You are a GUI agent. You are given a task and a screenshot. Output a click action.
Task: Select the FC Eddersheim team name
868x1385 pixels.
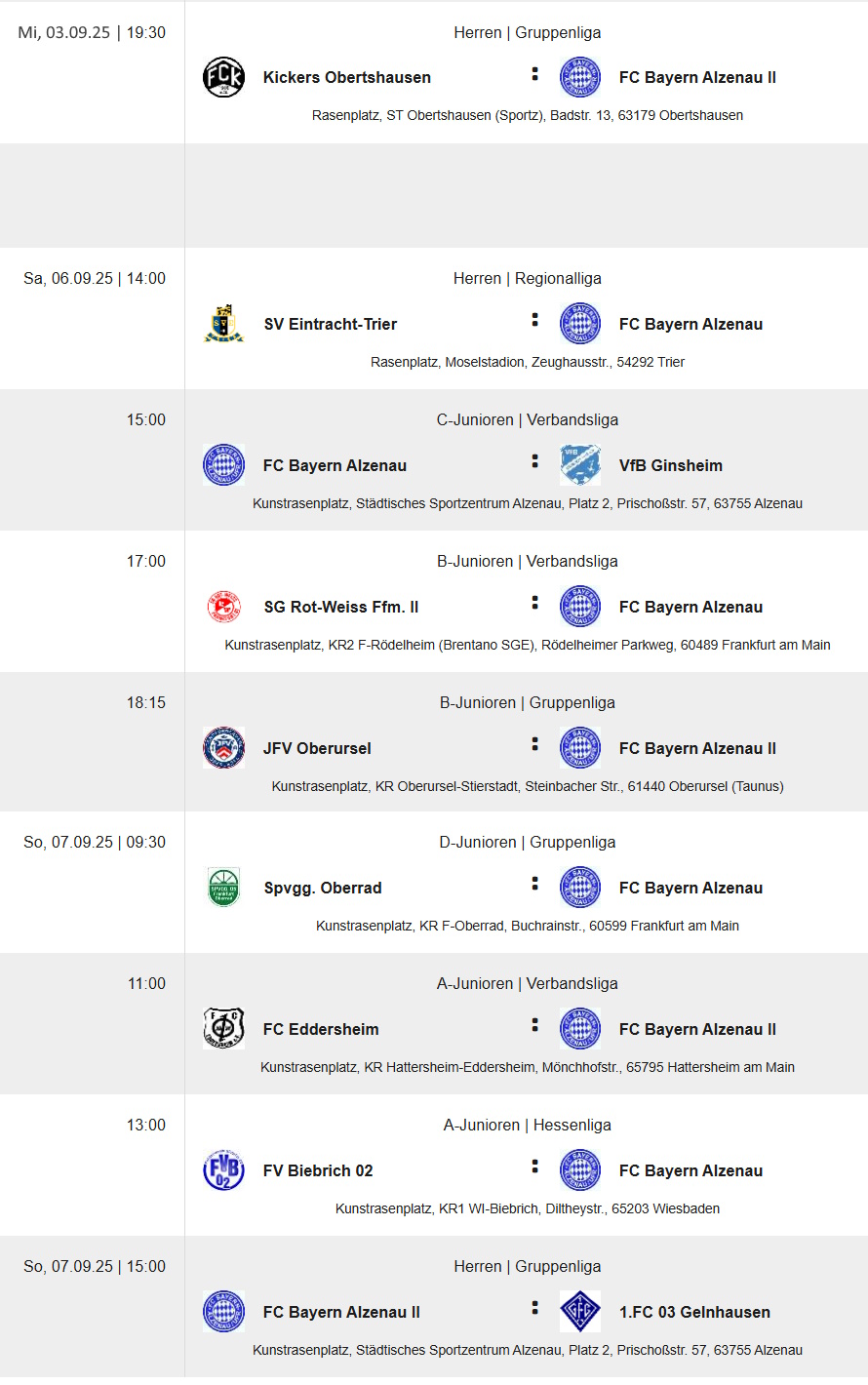point(321,1029)
